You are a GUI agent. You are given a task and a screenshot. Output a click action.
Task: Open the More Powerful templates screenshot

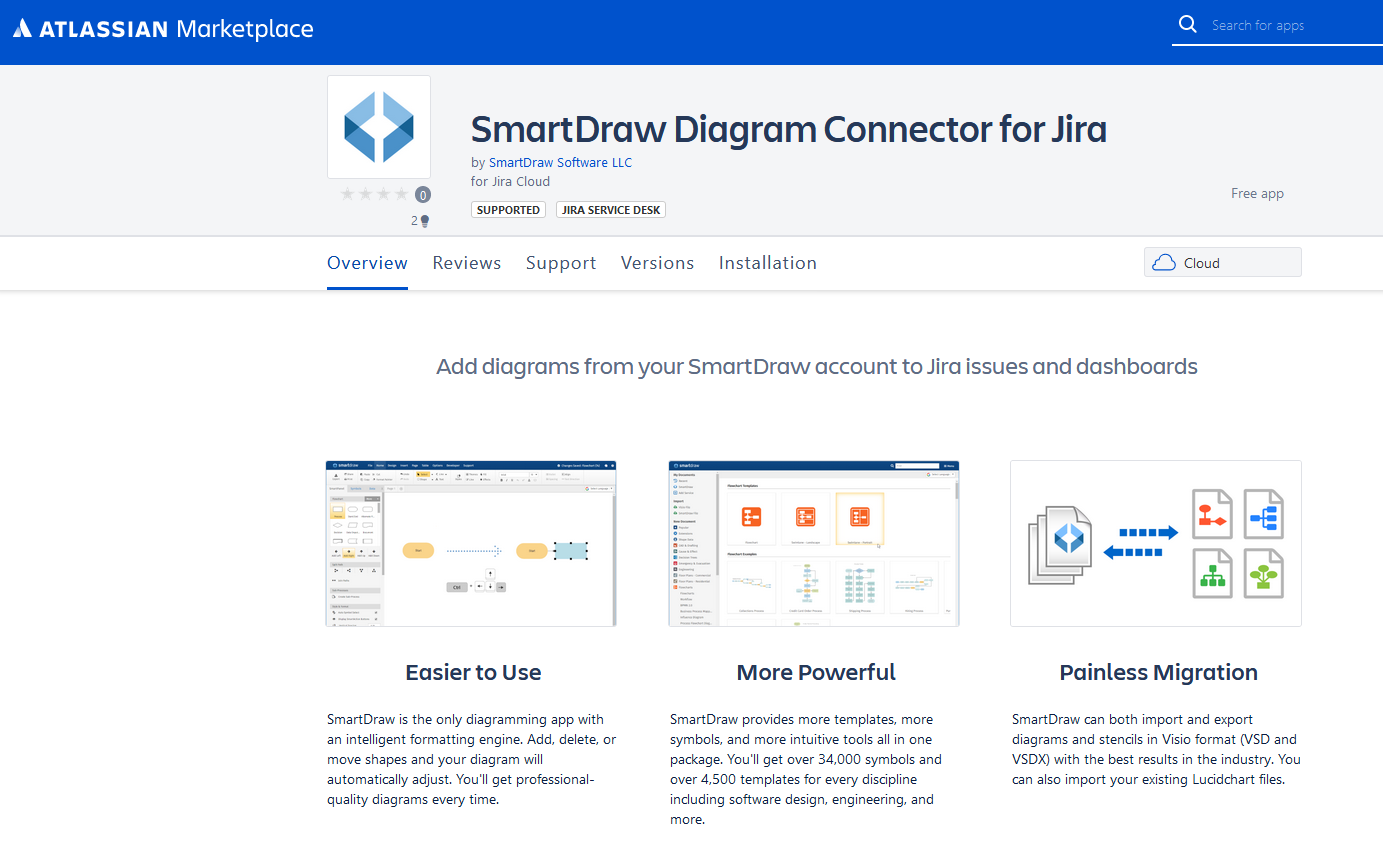coord(813,543)
